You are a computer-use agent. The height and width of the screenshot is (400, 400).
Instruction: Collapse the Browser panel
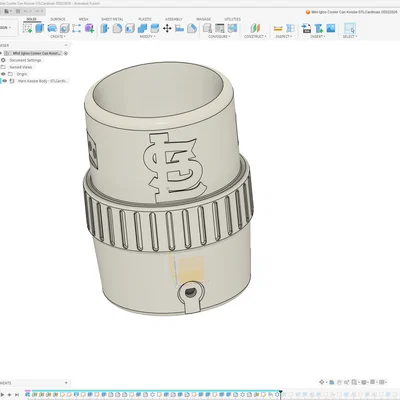(x=66, y=45)
